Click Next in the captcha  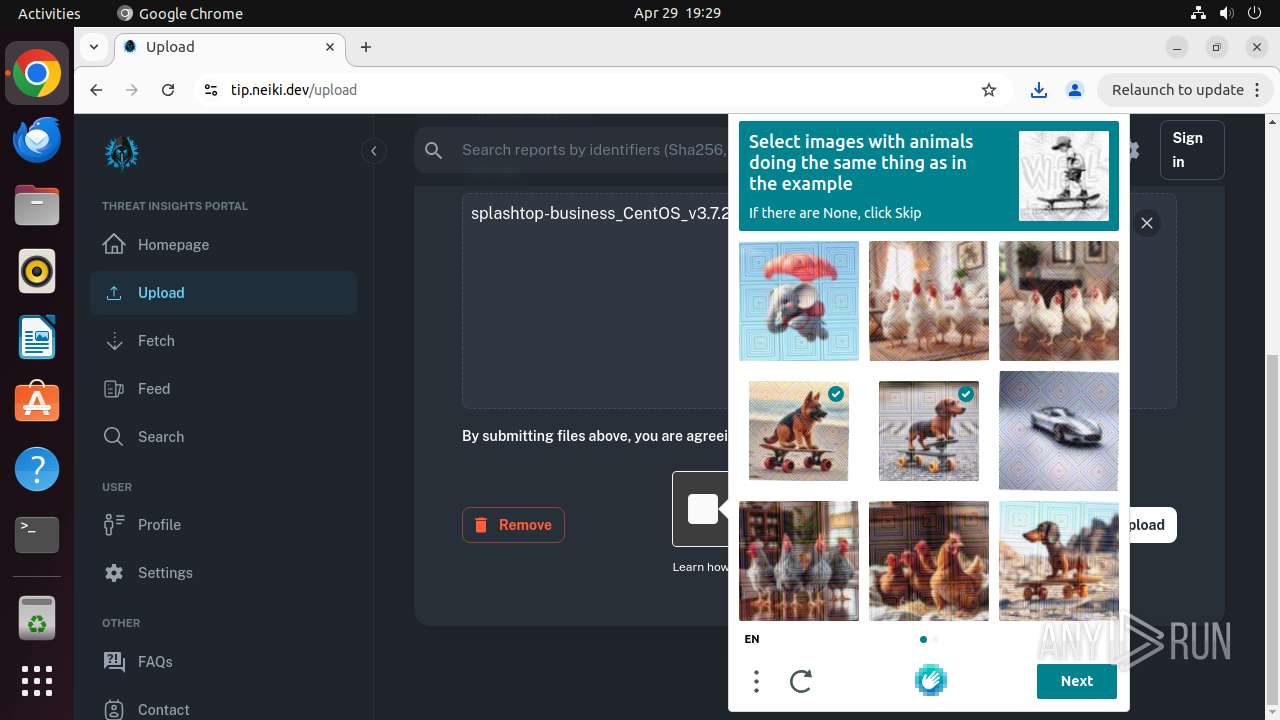click(1077, 681)
